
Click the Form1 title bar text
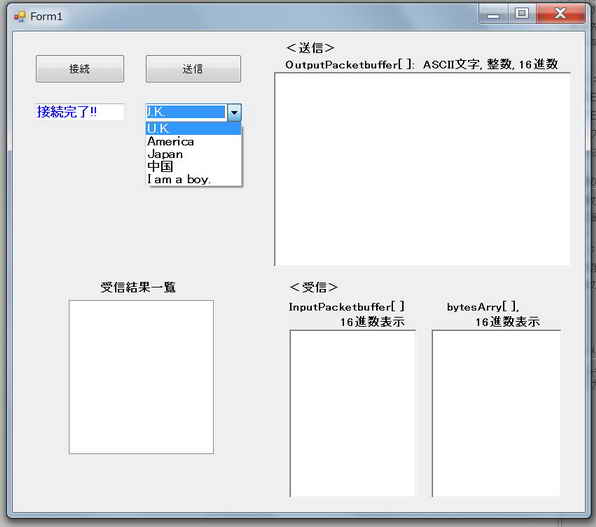click(x=46, y=16)
